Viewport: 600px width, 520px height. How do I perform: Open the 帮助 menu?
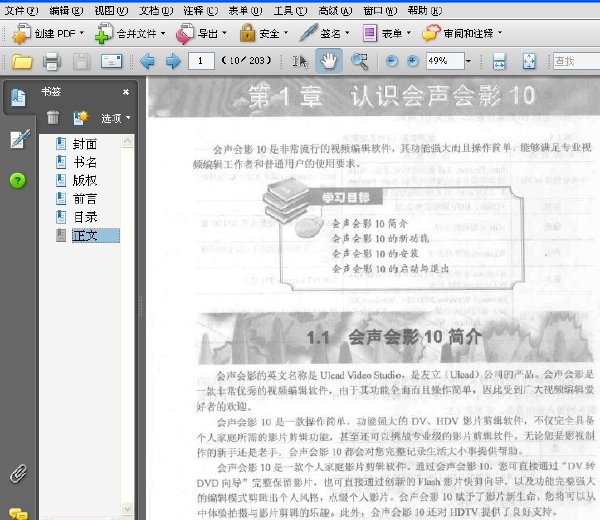(425, 11)
